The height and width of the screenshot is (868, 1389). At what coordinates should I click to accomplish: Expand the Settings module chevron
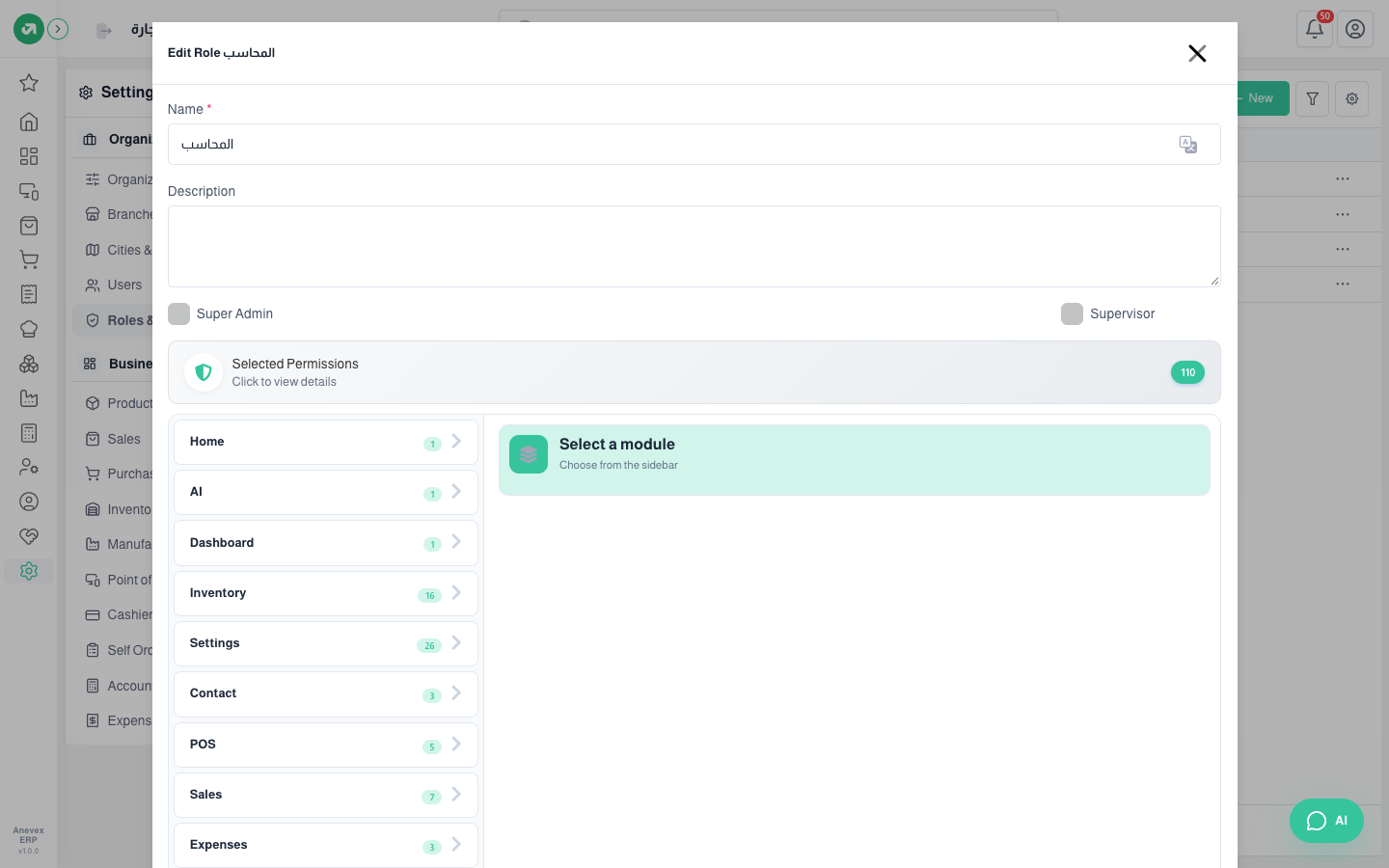(x=456, y=642)
